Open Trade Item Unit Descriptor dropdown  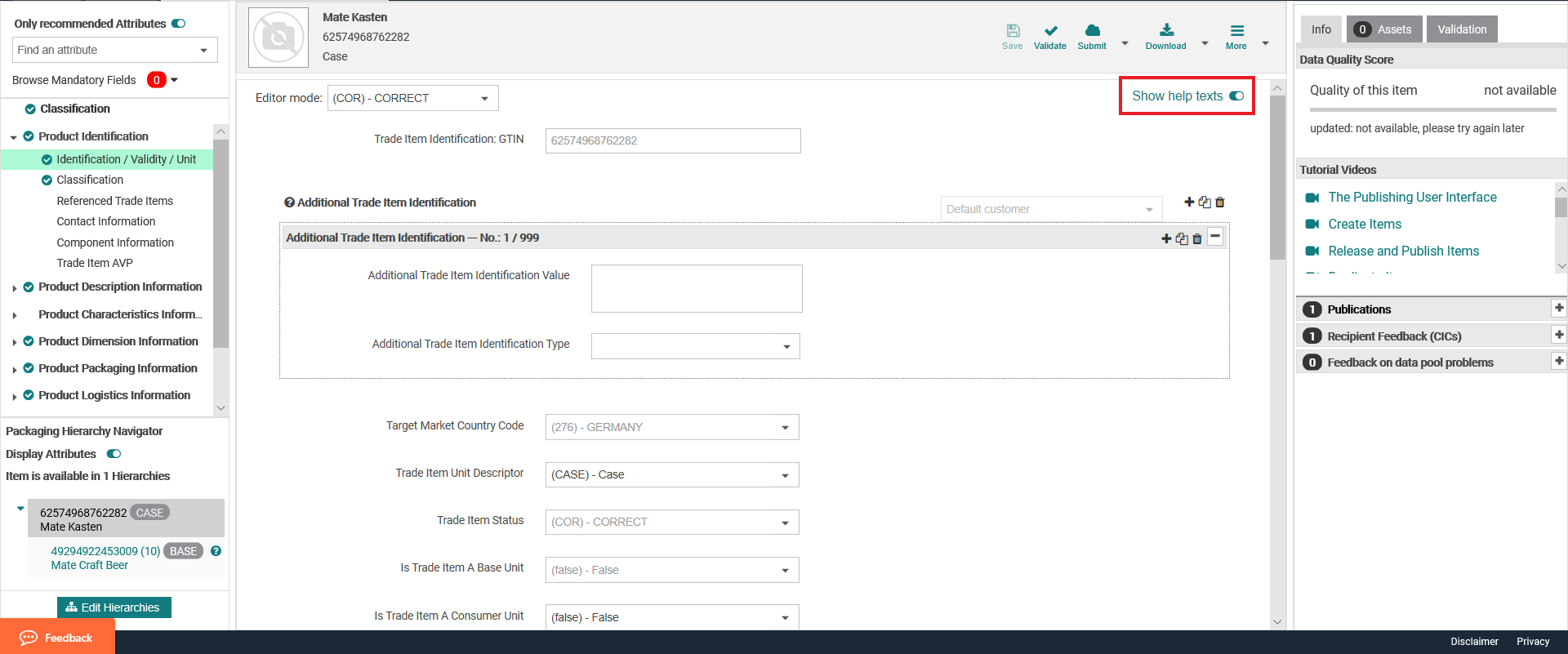point(671,474)
